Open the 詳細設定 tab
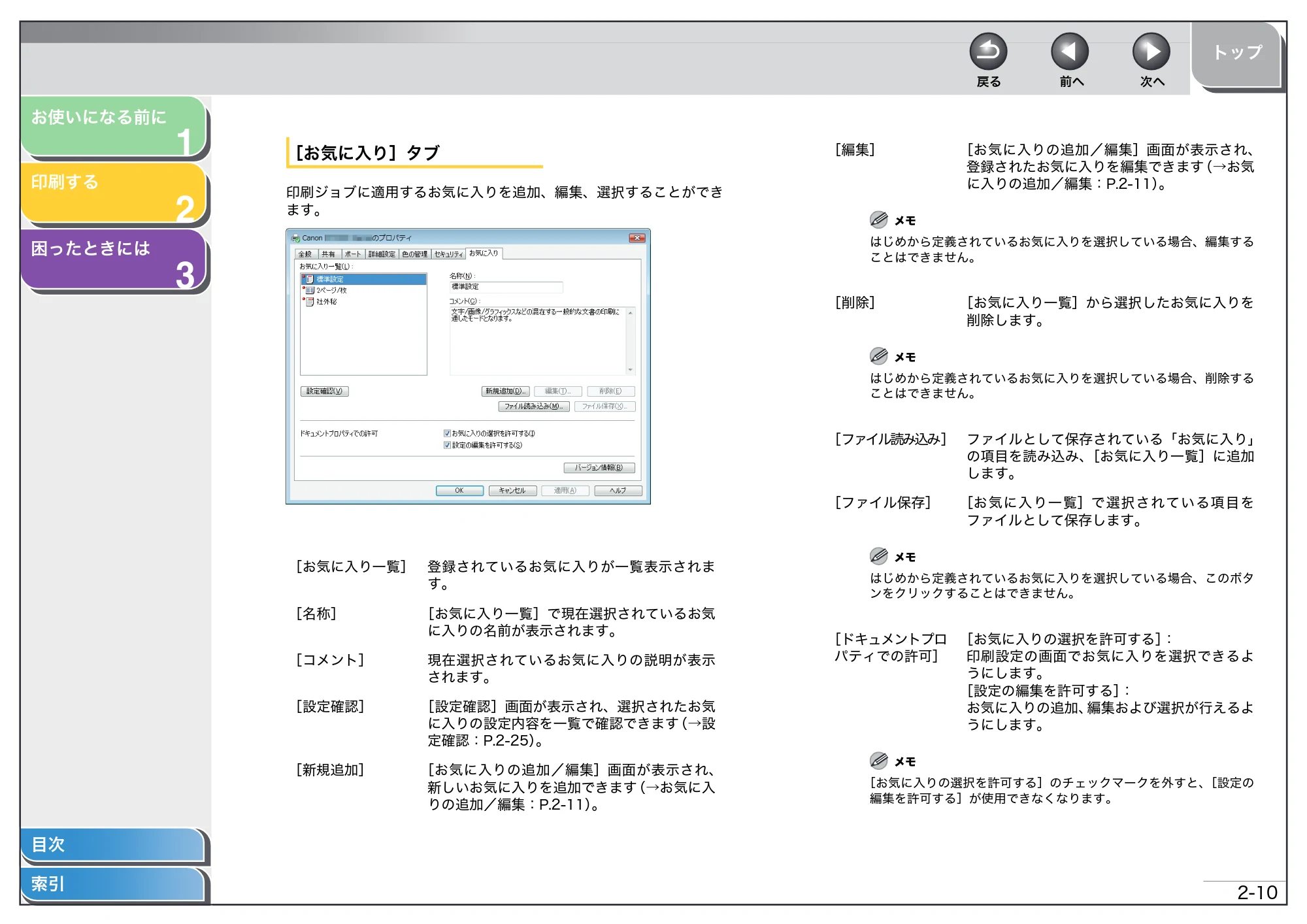This screenshot has height=924, width=1307. (x=382, y=254)
